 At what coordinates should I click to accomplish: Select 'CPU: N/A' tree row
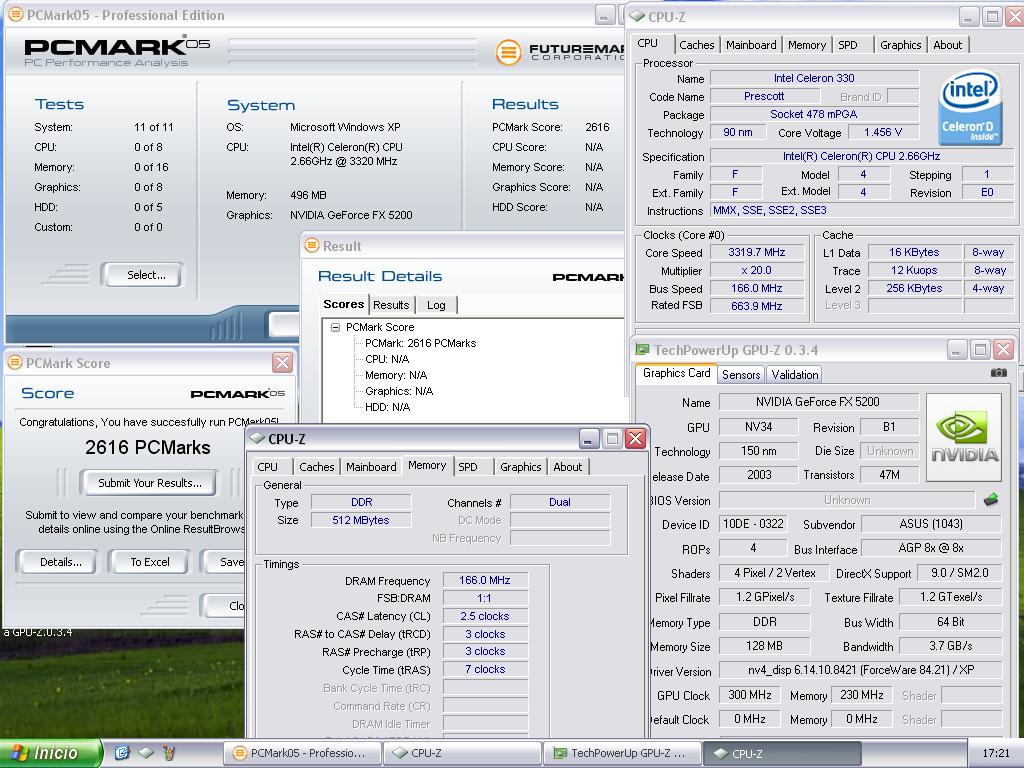click(x=387, y=359)
